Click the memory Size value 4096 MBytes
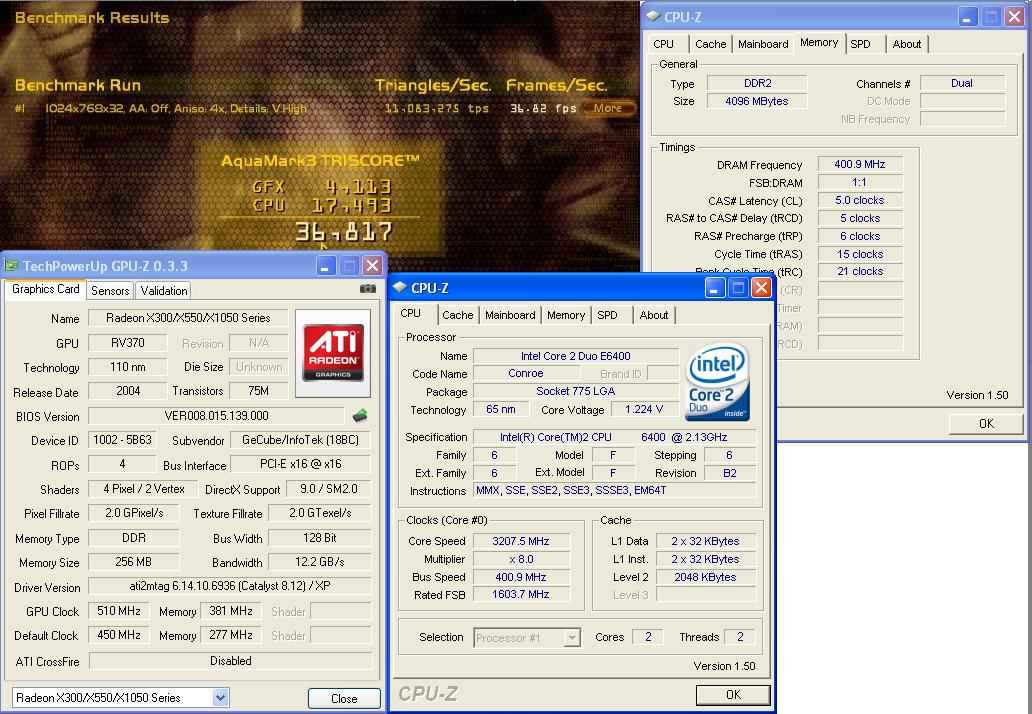This screenshot has width=1032, height=714. point(757,101)
